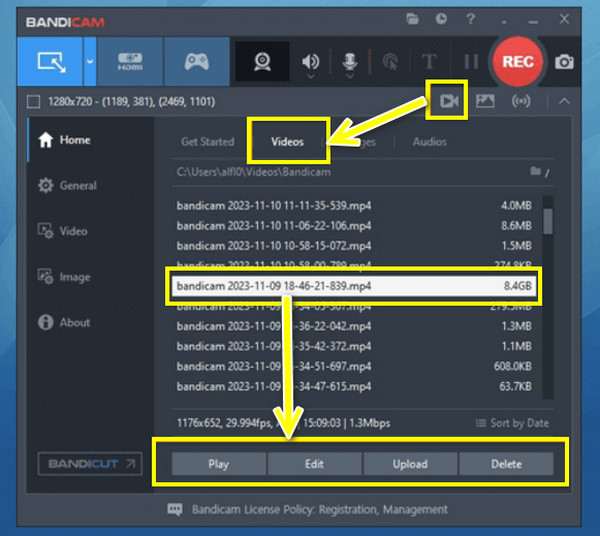Open the Bandicam License Policy link

320,510
